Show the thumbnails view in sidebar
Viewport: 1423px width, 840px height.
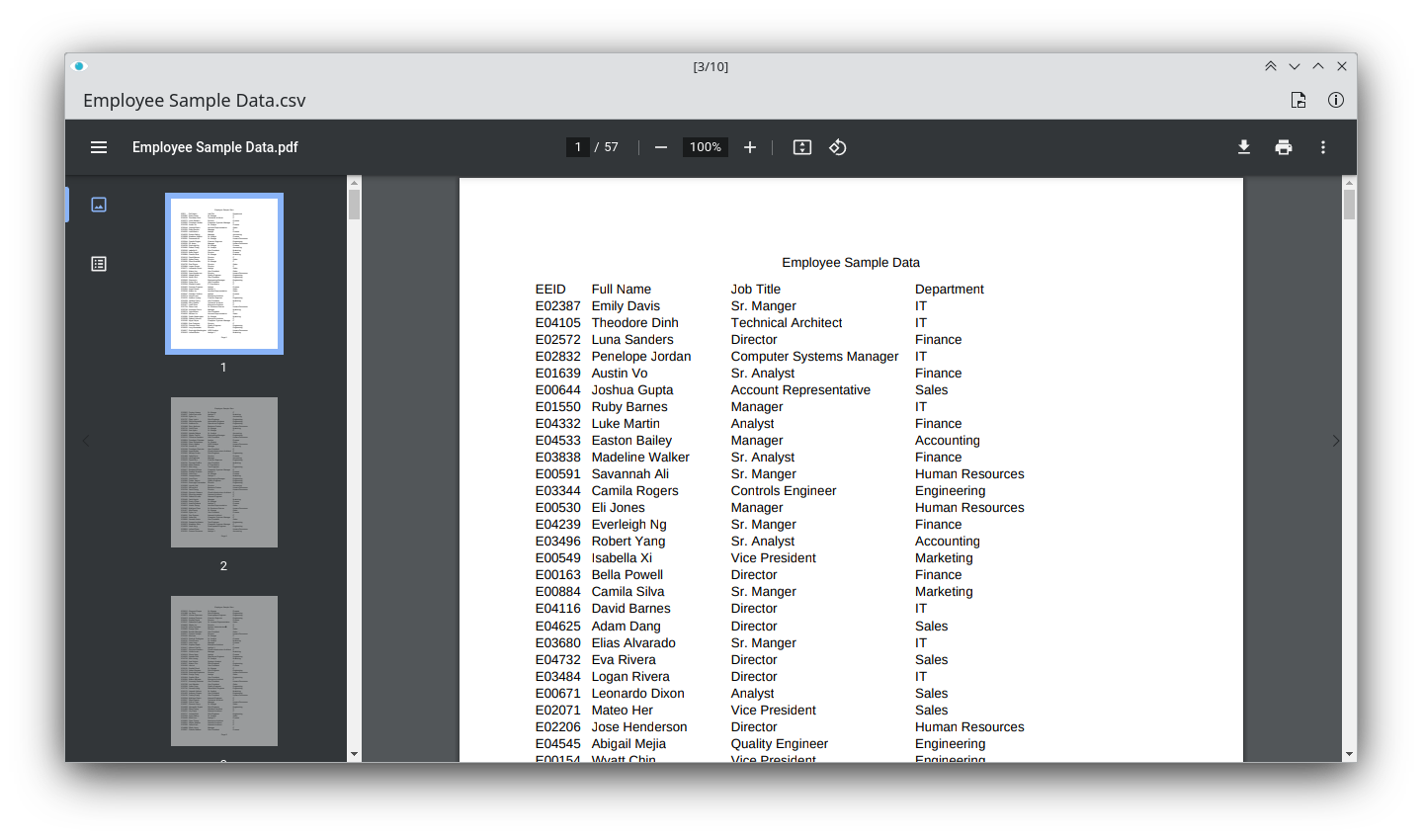(99, 205)
